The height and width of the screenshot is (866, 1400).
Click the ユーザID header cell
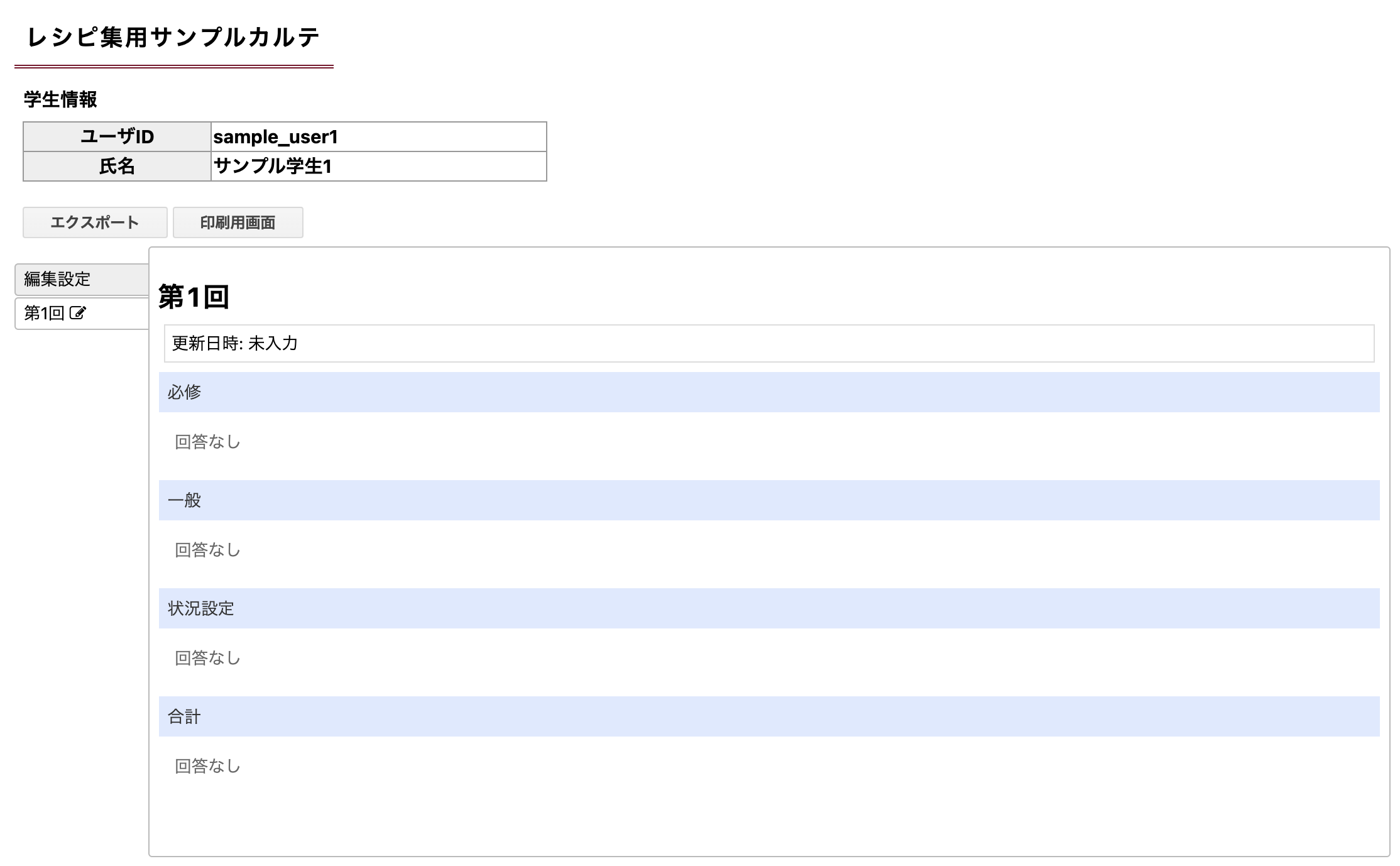tap(117, 136)
